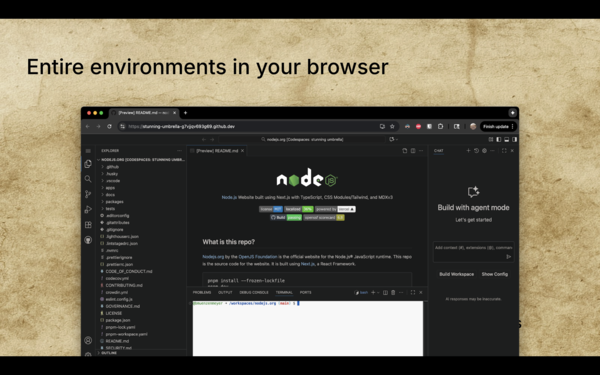Switch to the Debug Console tab
The image size is (600, 375).
pos(254,292)
